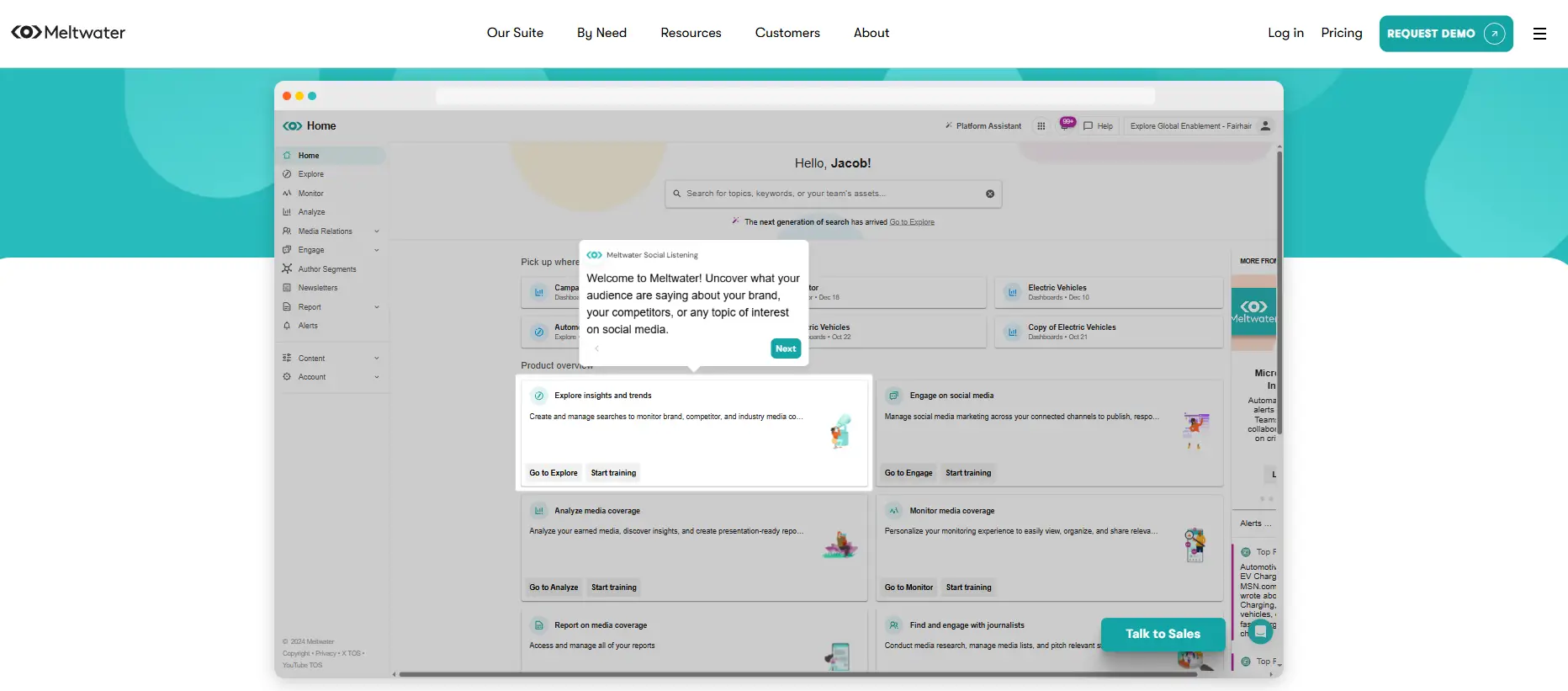1568x691 pixels.
Task: Open the Customers menu
Action: (x=787, y=33)
